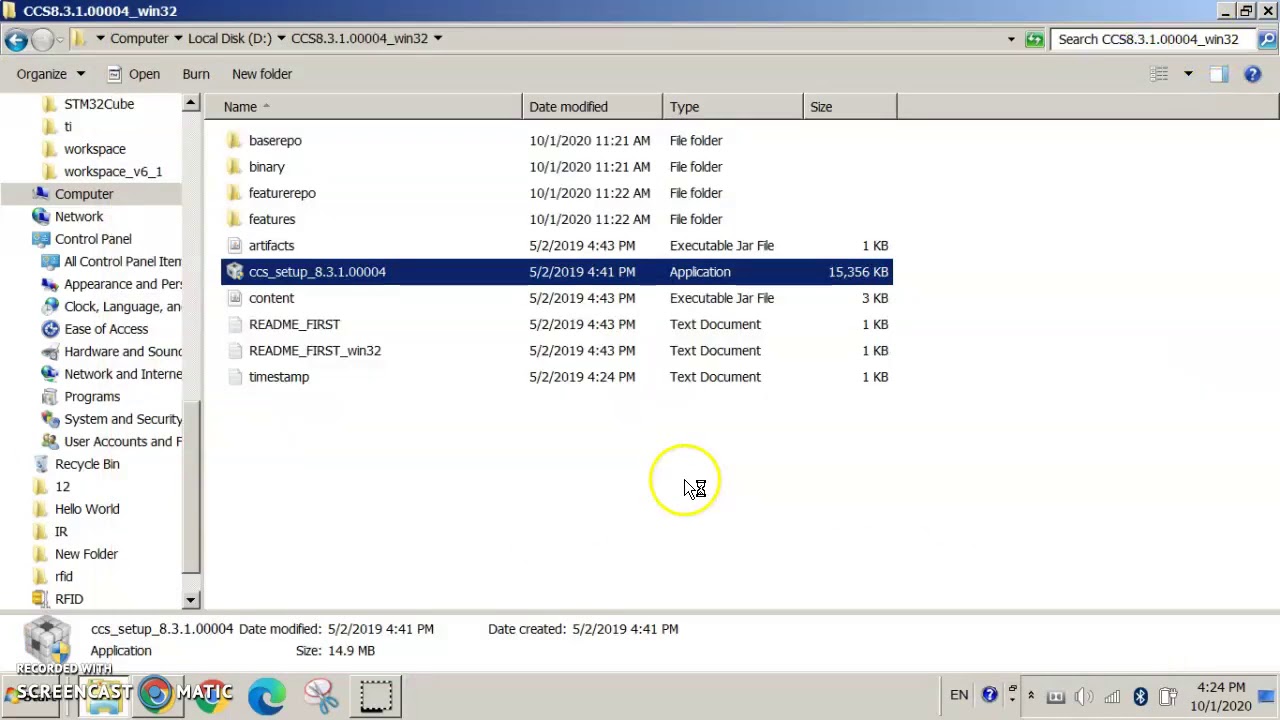Select the ccs_setup_8.3.1.00004 application icon

click(x=235, y=272)
